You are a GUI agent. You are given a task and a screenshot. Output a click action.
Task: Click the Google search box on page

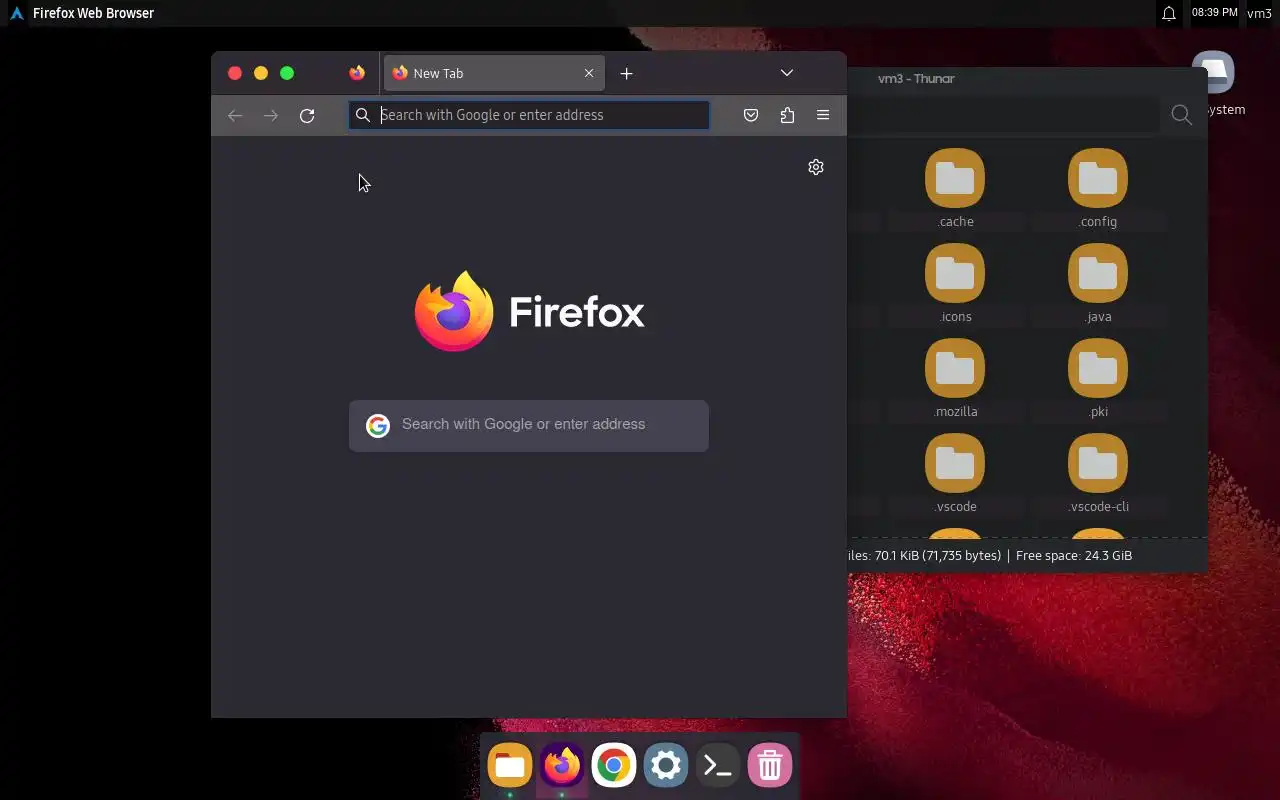click(x=529, y=425)
